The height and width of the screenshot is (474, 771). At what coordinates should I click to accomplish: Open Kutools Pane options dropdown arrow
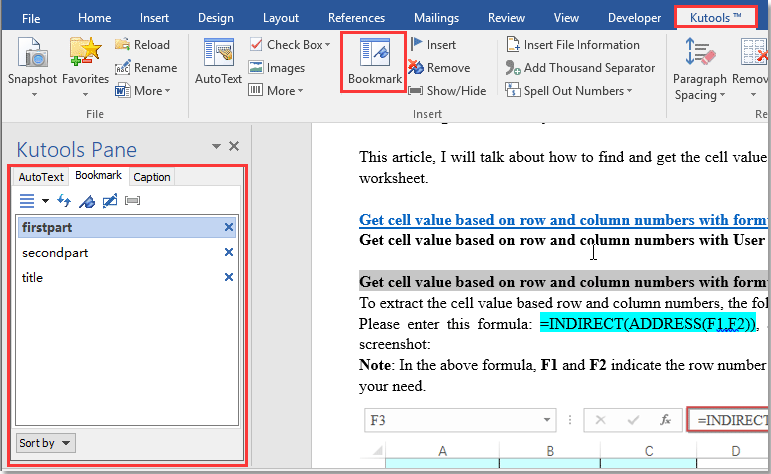click(x=216, y=147)
